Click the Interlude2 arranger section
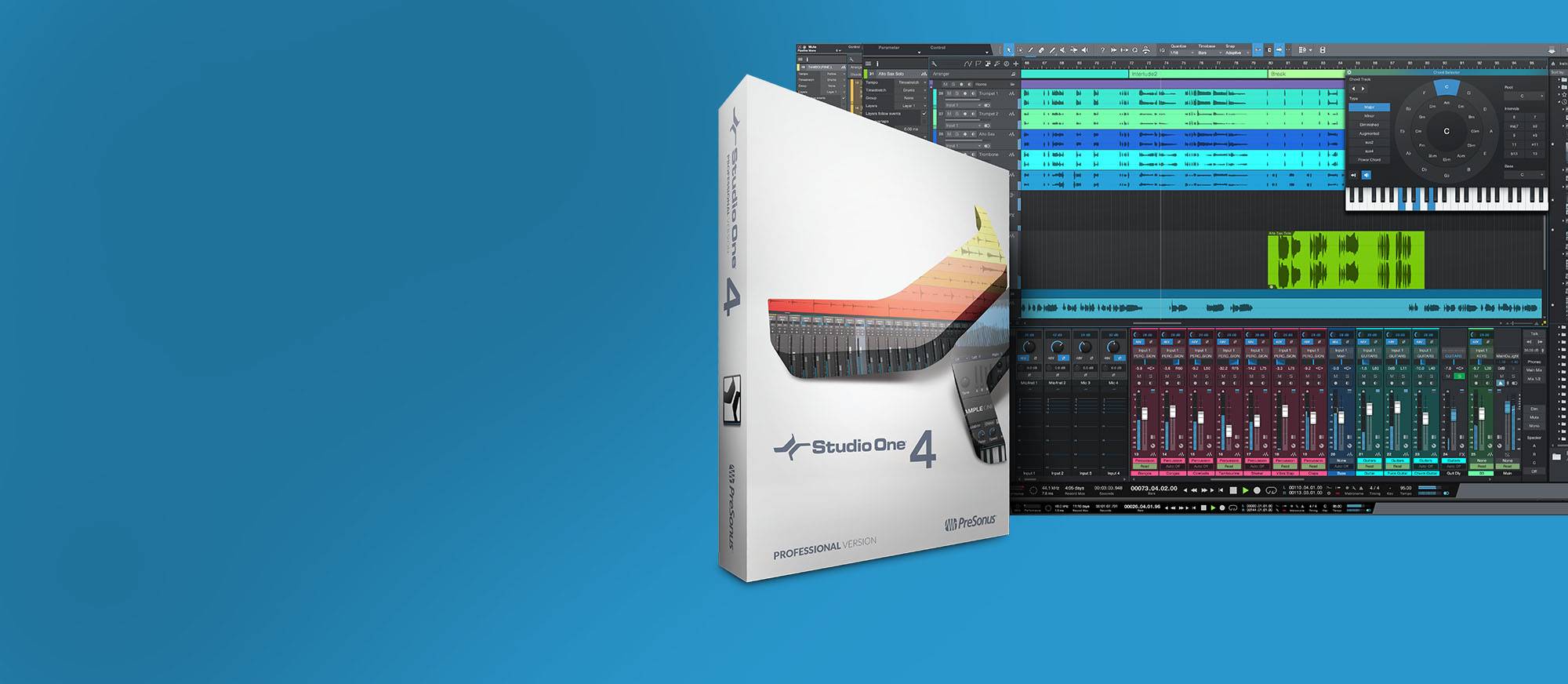 pos(1200,74)
